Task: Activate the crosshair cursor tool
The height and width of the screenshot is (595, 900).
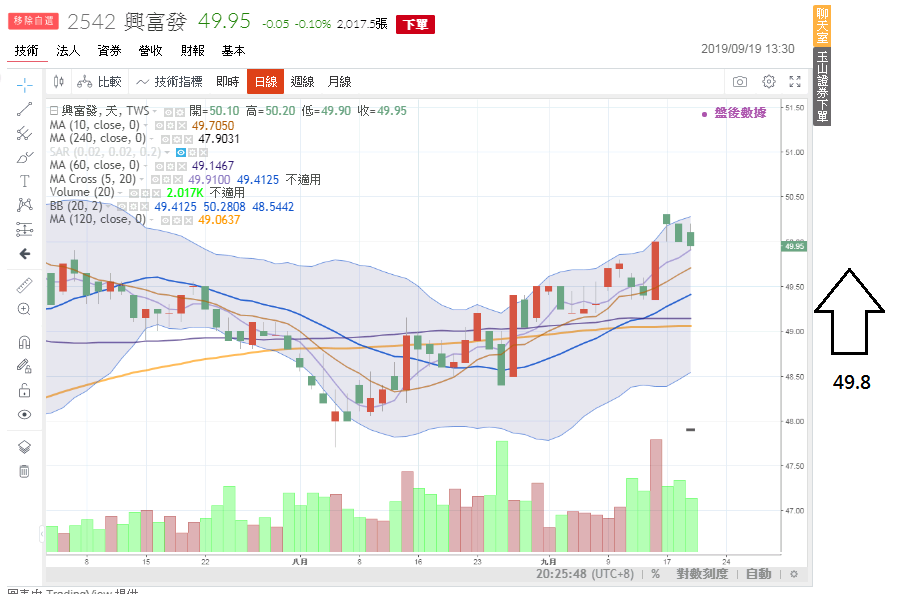Action: [24, 85]
